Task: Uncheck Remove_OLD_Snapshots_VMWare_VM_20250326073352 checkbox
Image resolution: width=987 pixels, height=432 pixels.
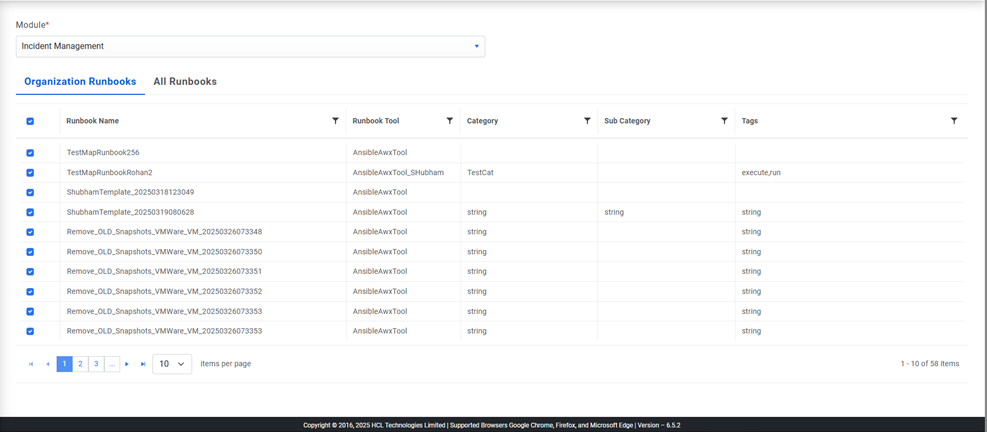Action: coord(30,292)
